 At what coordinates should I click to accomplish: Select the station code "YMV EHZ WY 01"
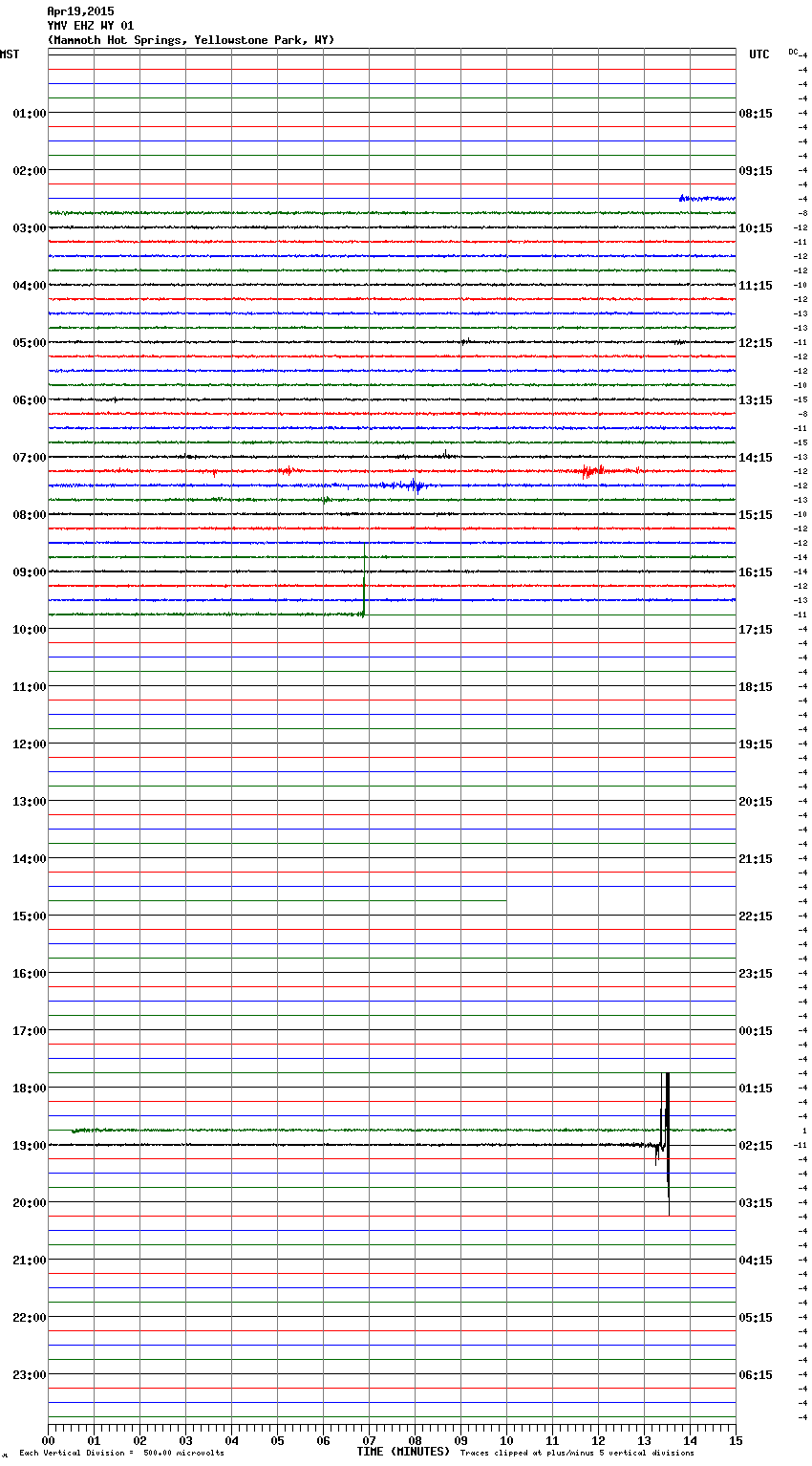tap(91, 26)
